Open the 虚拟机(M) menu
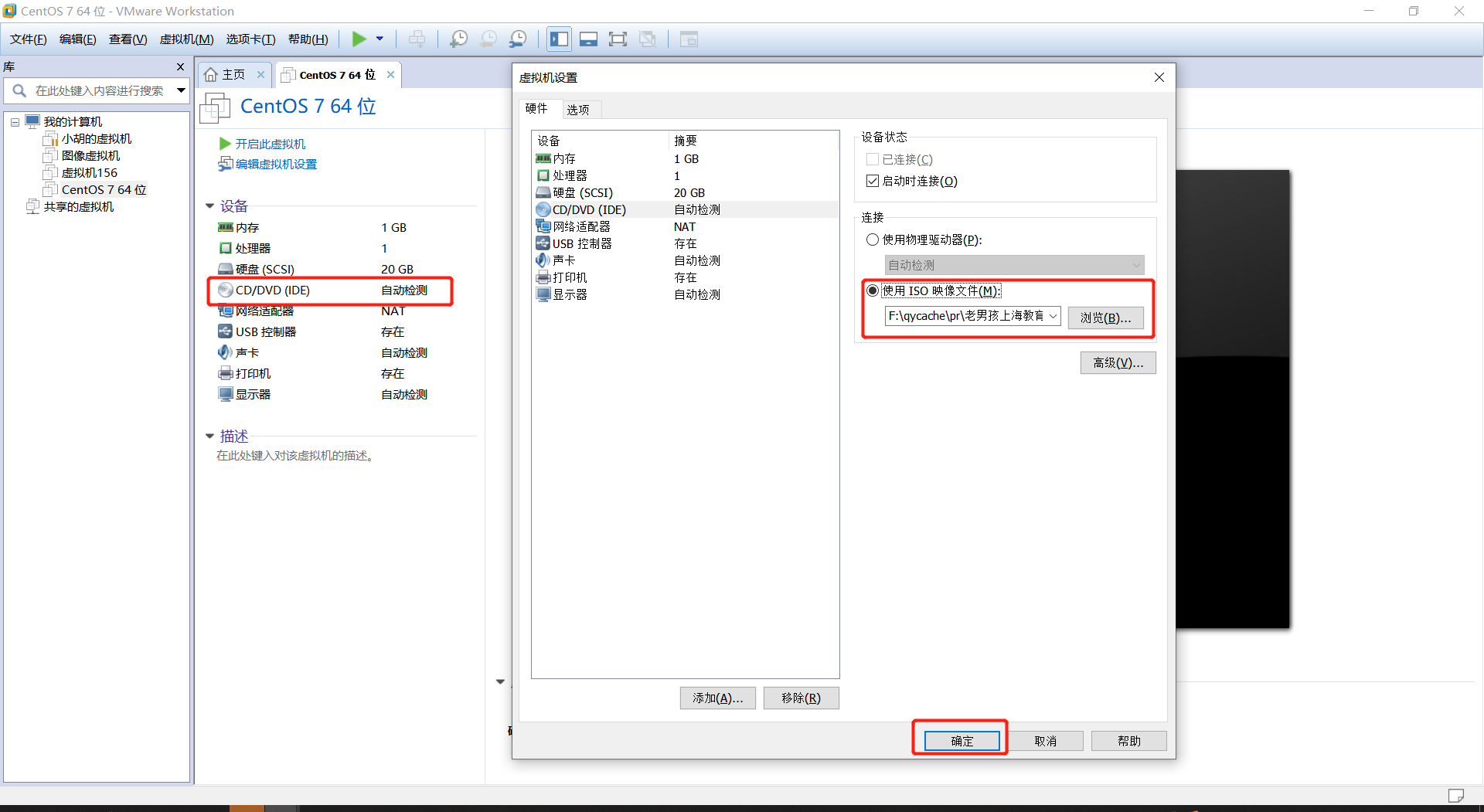 coord(186,39)
